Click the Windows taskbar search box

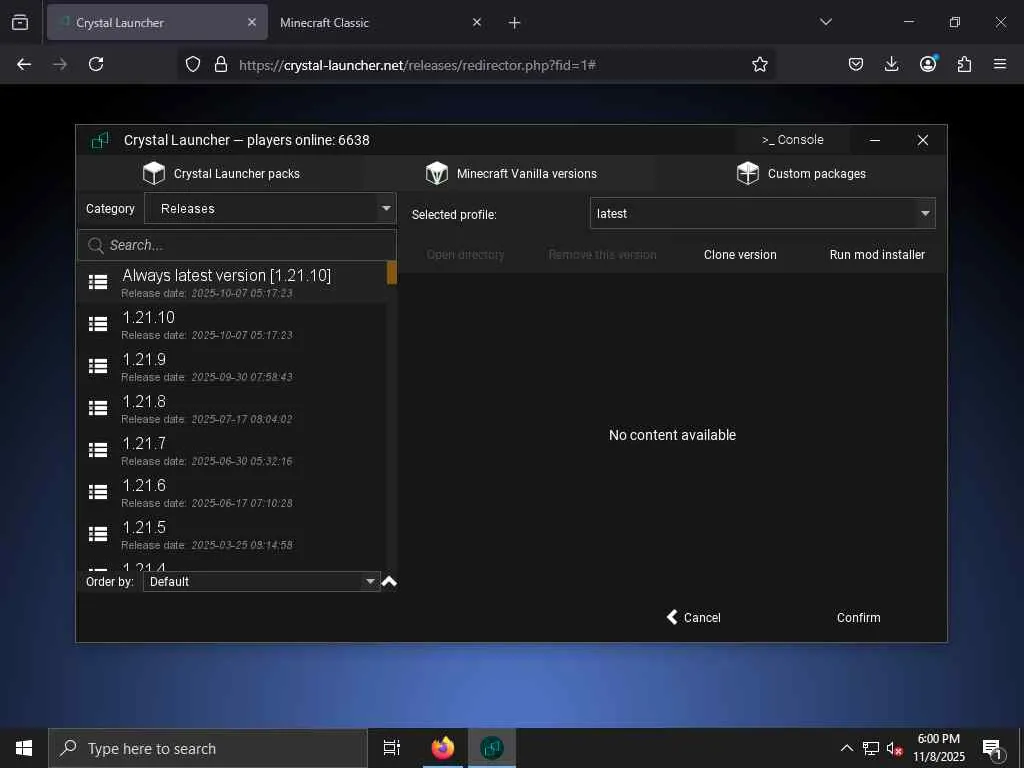point(208,748)
